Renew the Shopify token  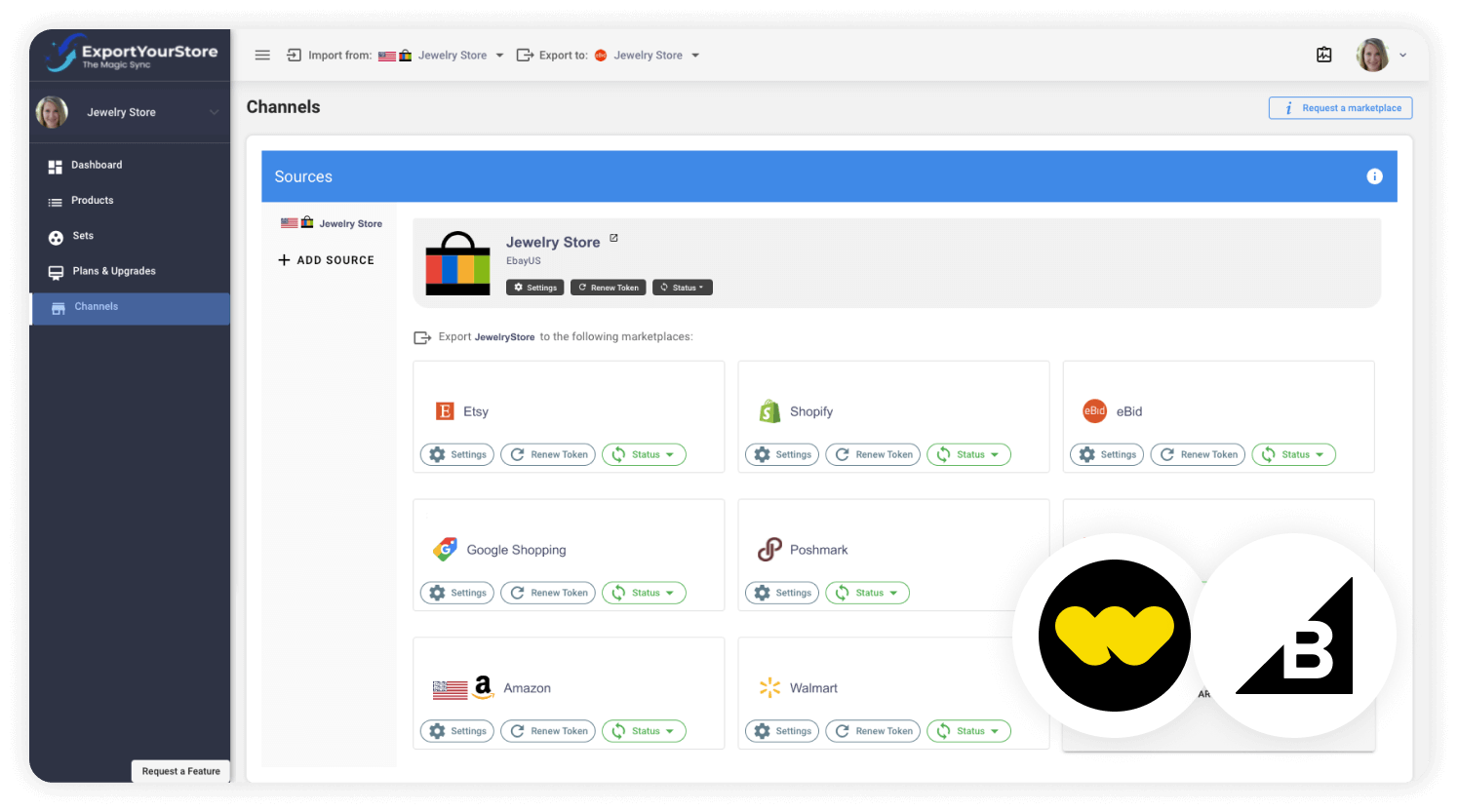pyautogui.click(x=873, y=454)
